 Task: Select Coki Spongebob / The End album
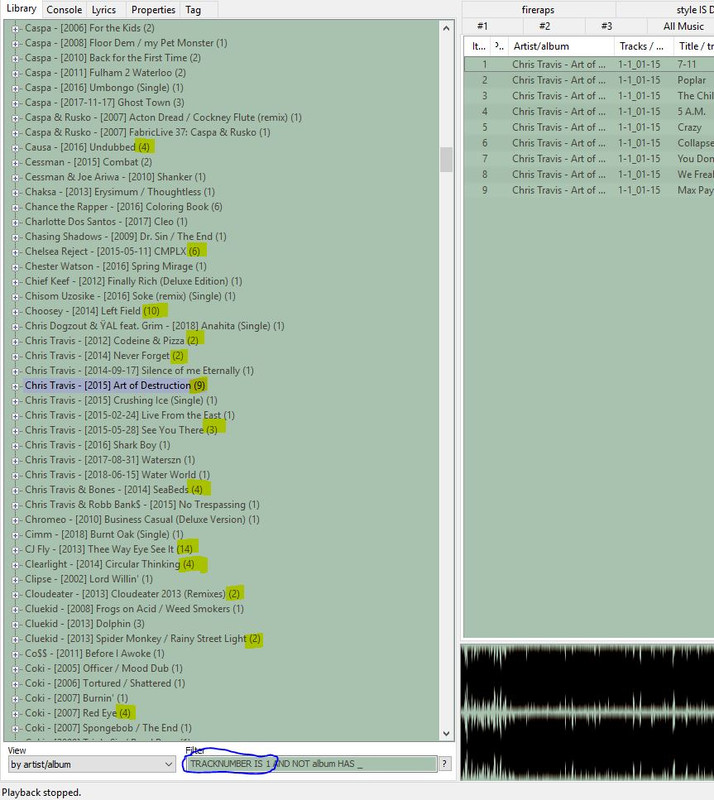108,728
